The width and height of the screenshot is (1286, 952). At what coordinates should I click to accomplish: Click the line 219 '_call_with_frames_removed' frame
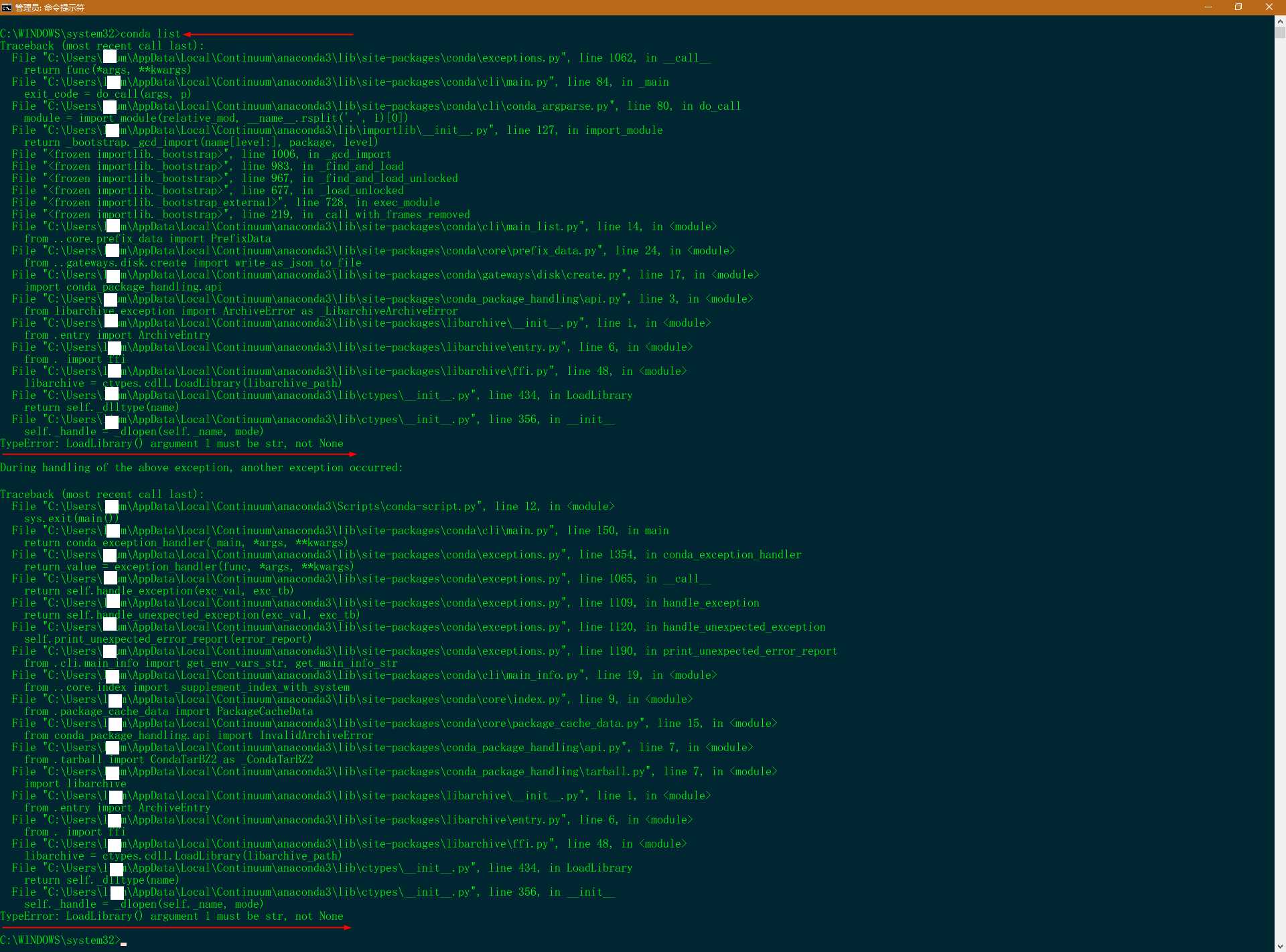pyautogui.click(x=240, y=214)
